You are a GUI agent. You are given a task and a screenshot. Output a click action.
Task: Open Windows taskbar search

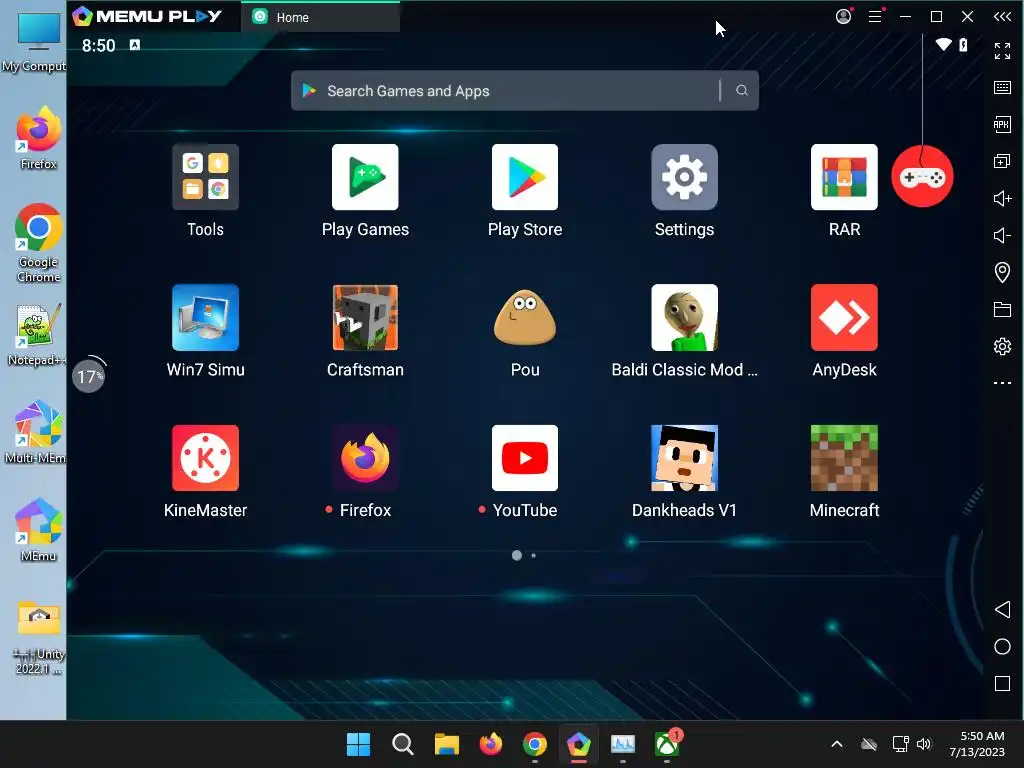tap(402, 744)
